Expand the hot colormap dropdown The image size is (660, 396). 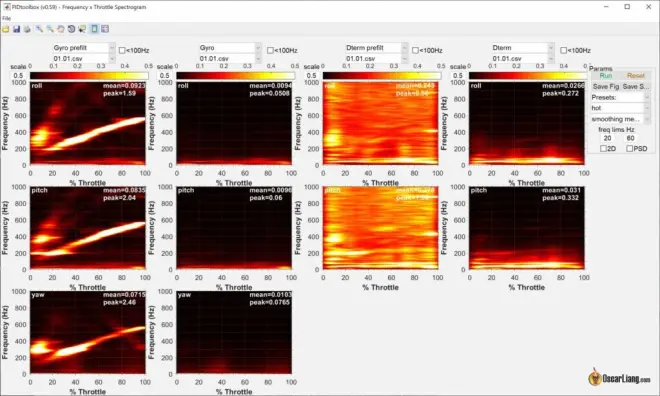click(620, 108)
